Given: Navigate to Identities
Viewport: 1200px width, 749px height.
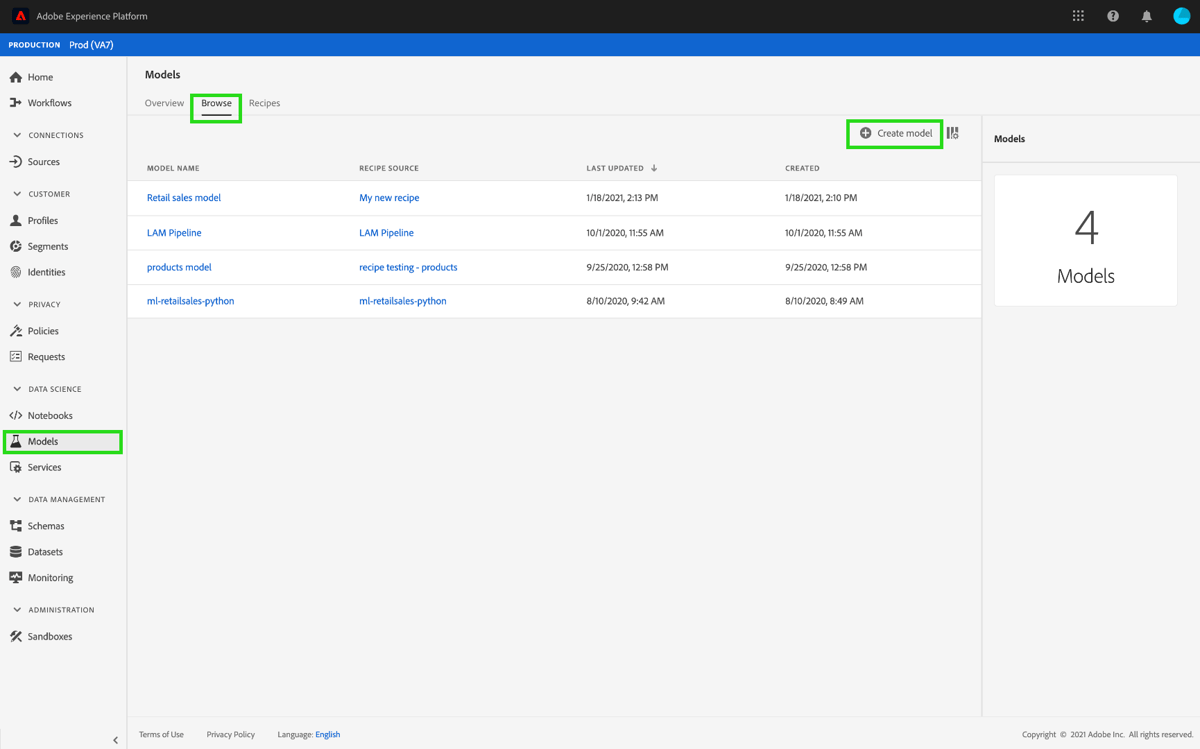Looking at the screenshot, I should point(45,271).
